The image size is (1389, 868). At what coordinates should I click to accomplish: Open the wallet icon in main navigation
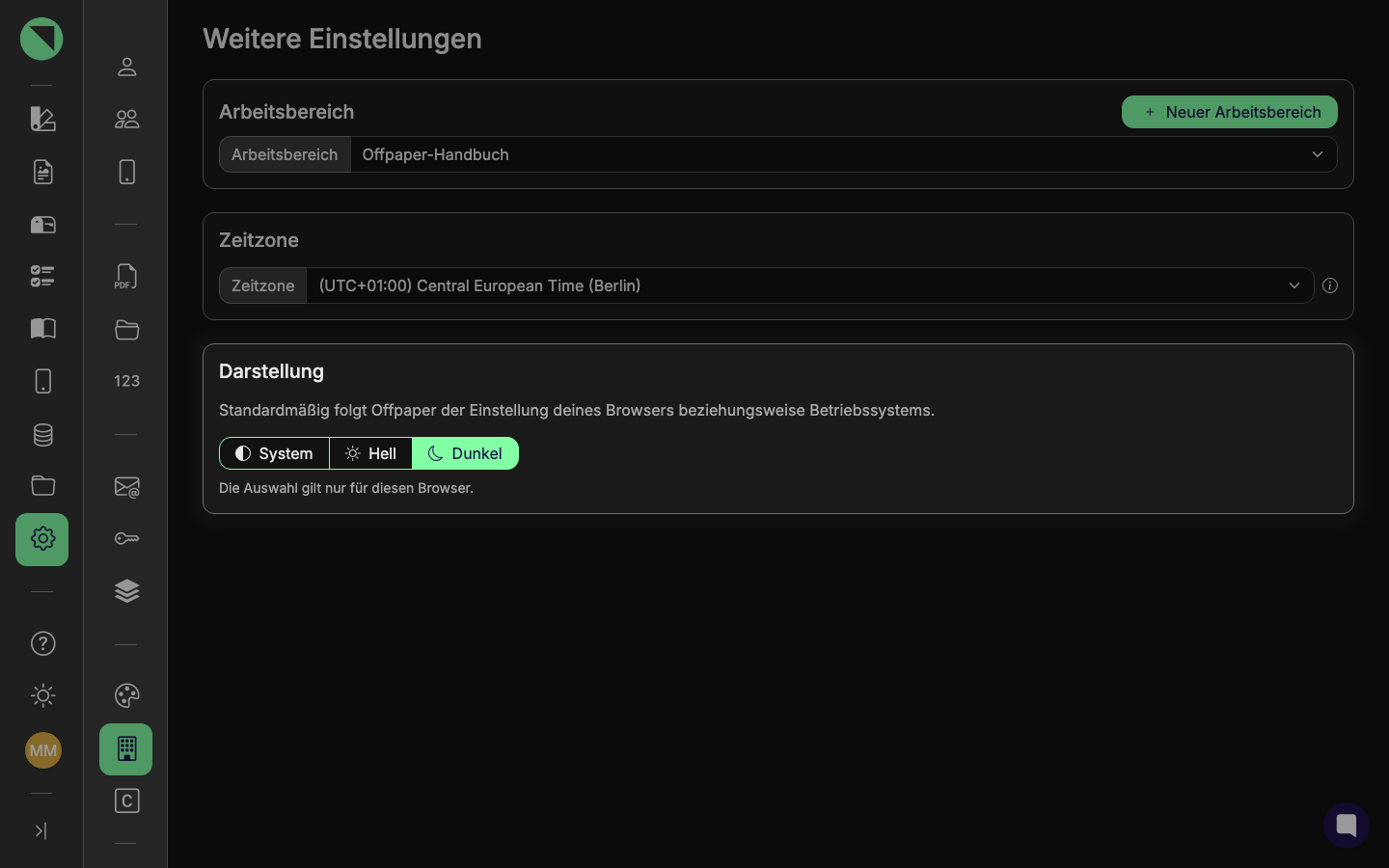click(x=42, y=225)
